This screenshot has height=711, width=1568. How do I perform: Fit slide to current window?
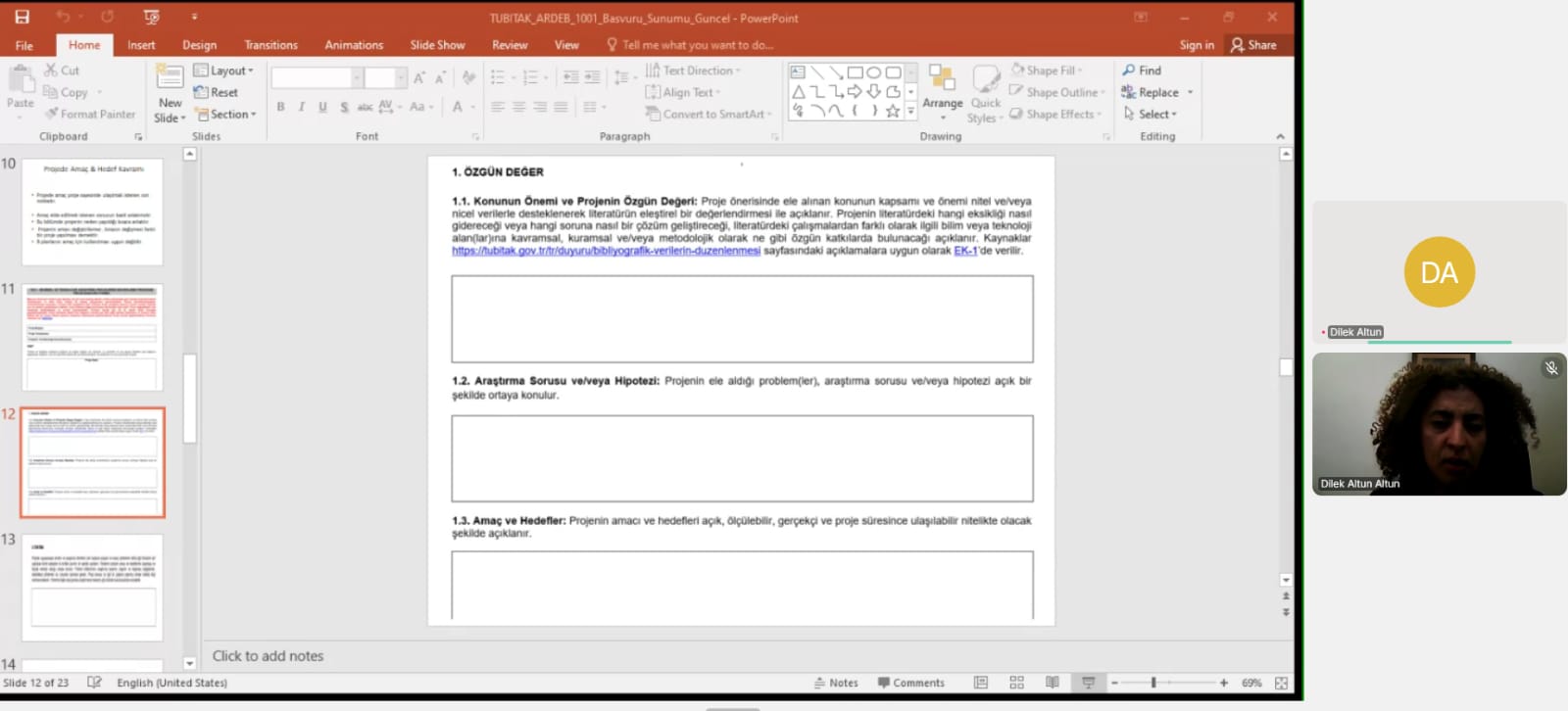point(1281,683)
